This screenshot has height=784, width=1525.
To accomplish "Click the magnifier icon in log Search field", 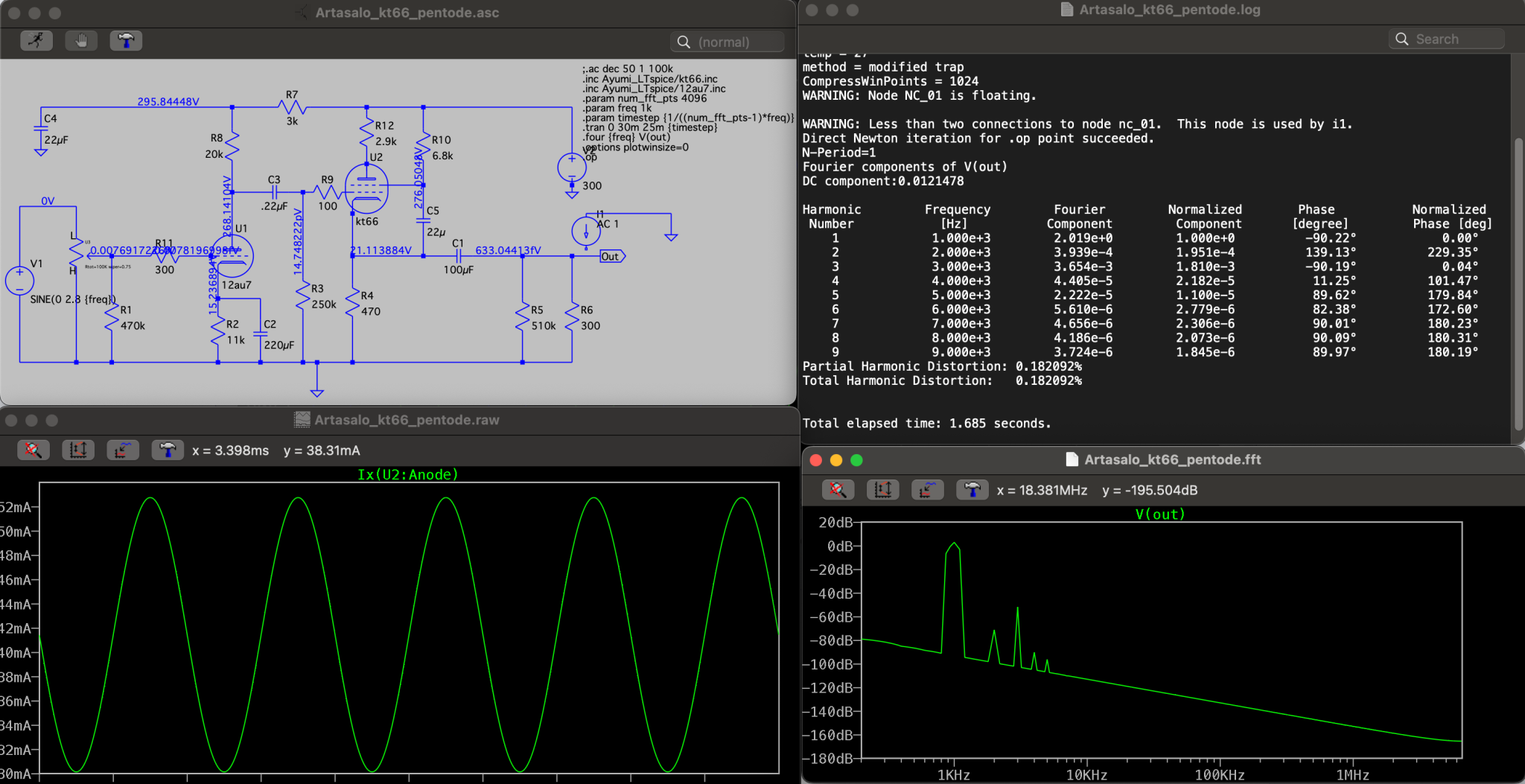I will coord(1402,39).
